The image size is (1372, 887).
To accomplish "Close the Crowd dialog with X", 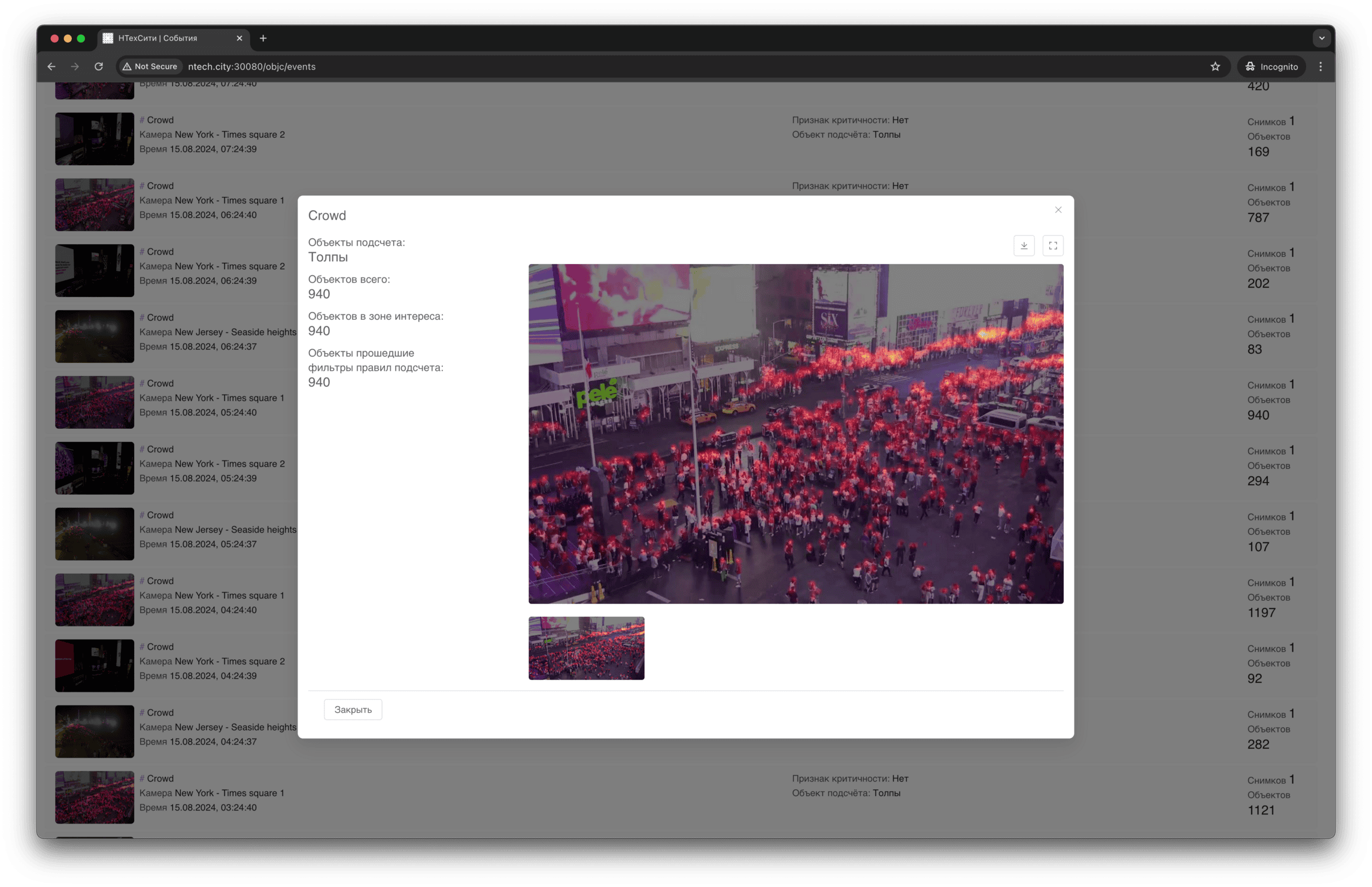I will click(1058, 210).
